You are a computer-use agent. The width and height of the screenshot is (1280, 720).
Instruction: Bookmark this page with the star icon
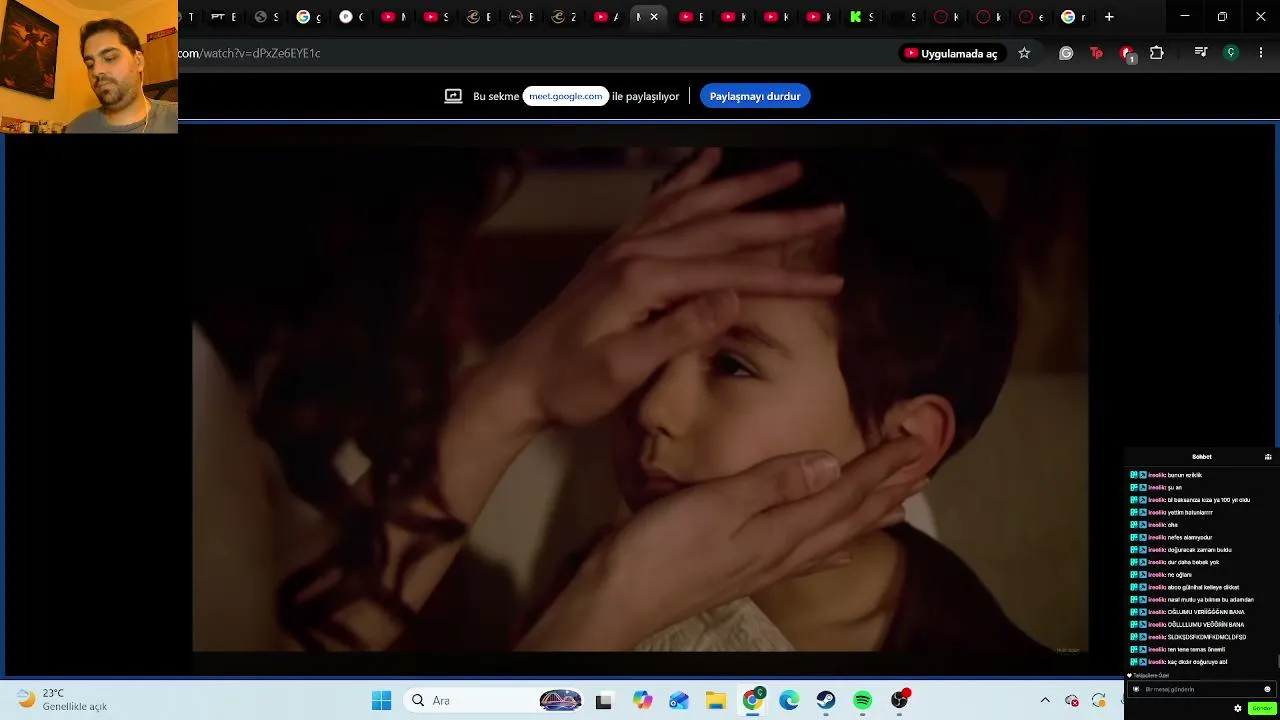1024,53
